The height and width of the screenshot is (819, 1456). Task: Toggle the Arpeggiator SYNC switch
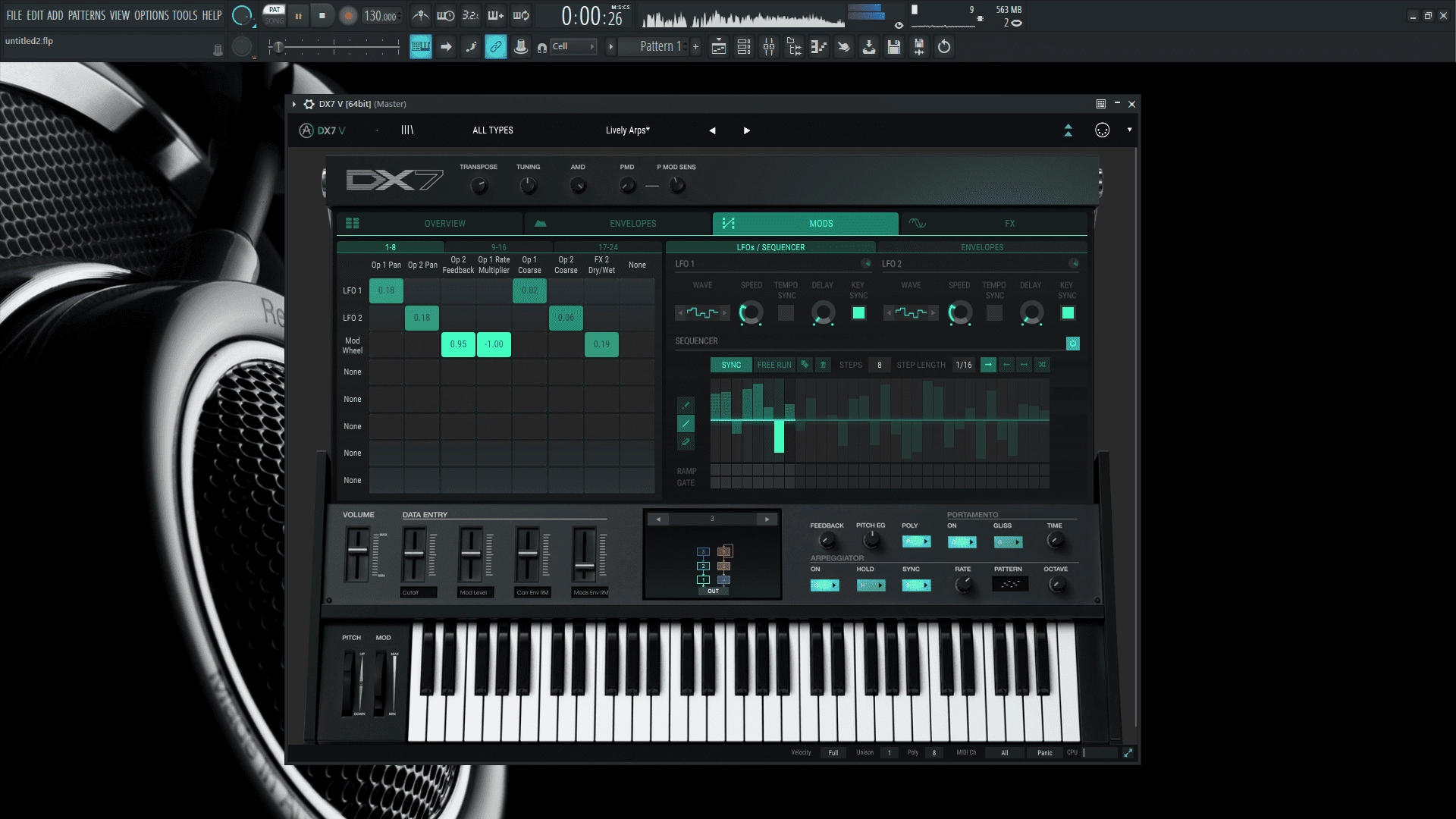click(x=916, y=585)
